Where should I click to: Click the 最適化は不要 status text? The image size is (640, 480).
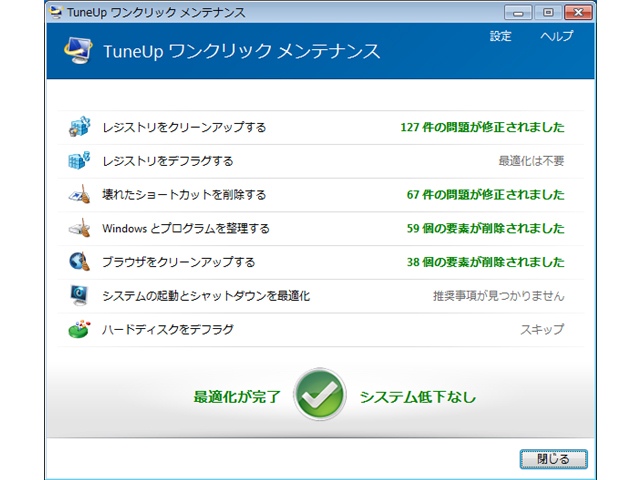click(531, 161)
